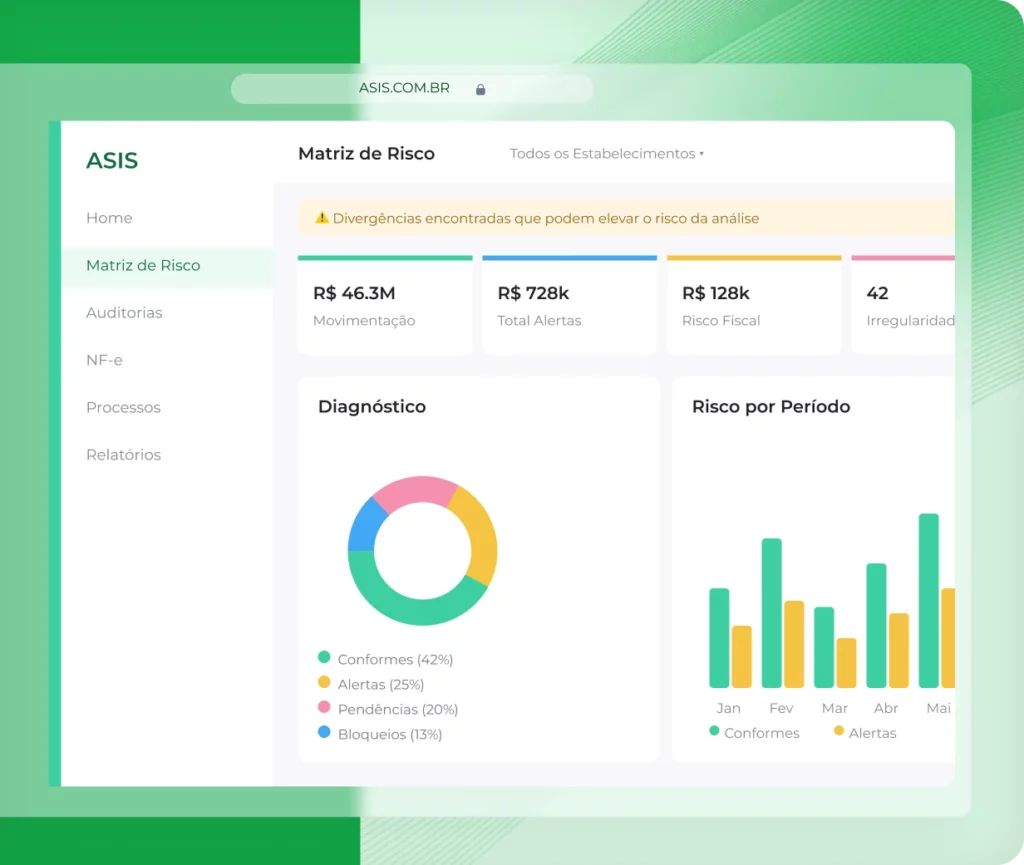Image resolution: width=1024 pixels, height=865 pixels.
Task: Click the warning triangle icon in banner
Action: [321, 217]
